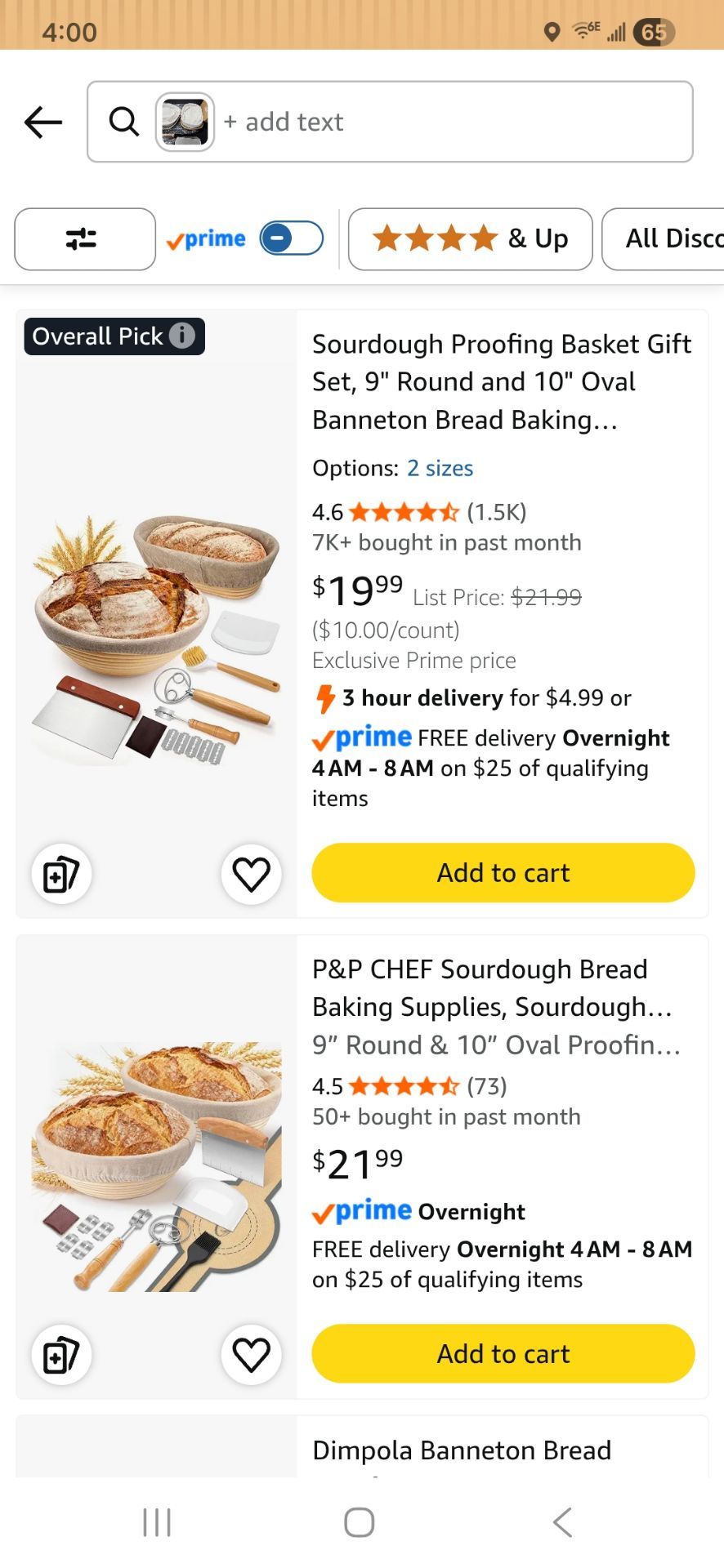Tap the back arrow in search header
724x1568 pixels.
43,122
